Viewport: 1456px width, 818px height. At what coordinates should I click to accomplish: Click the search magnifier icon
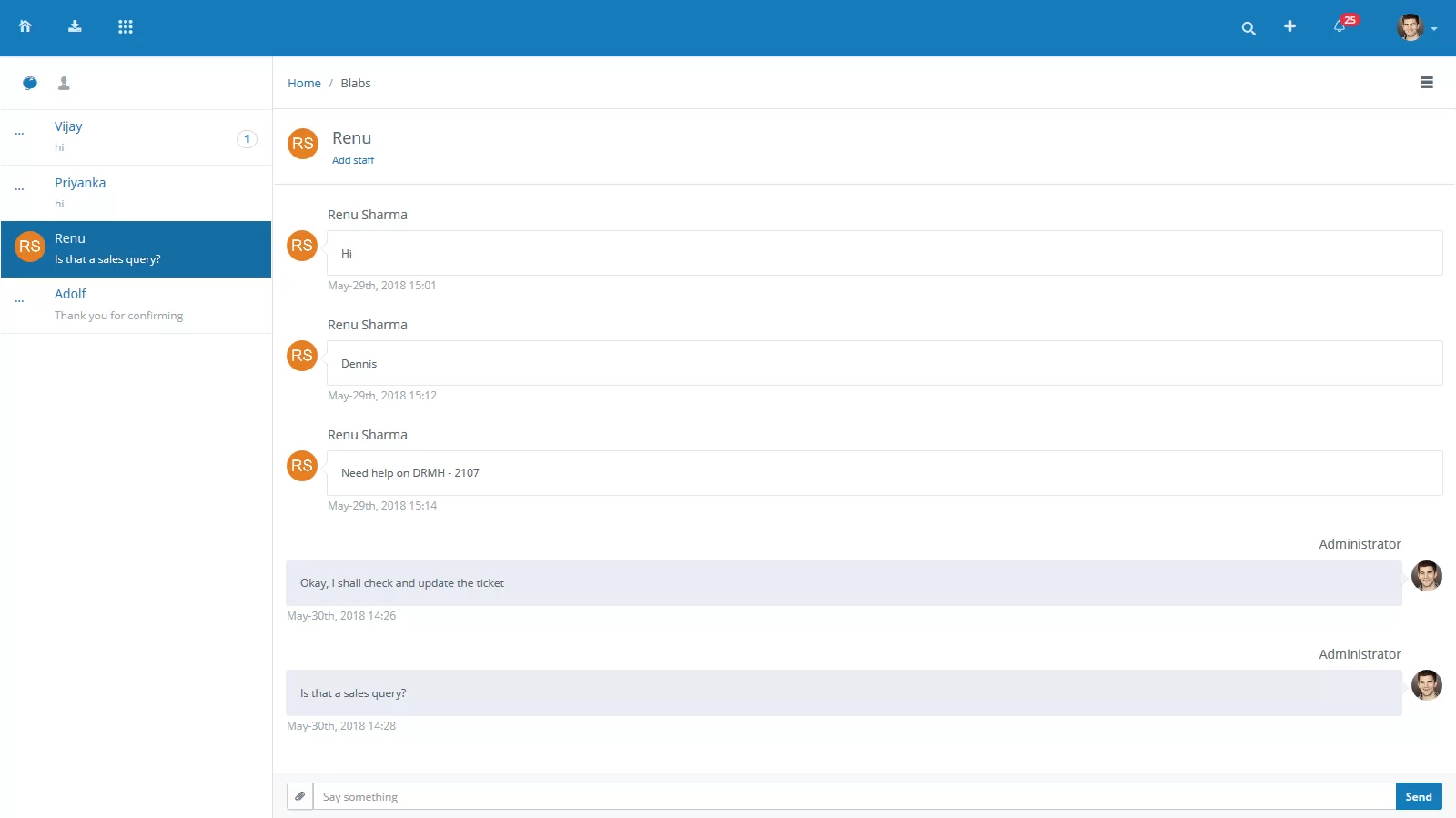(x=1249, y=28)
